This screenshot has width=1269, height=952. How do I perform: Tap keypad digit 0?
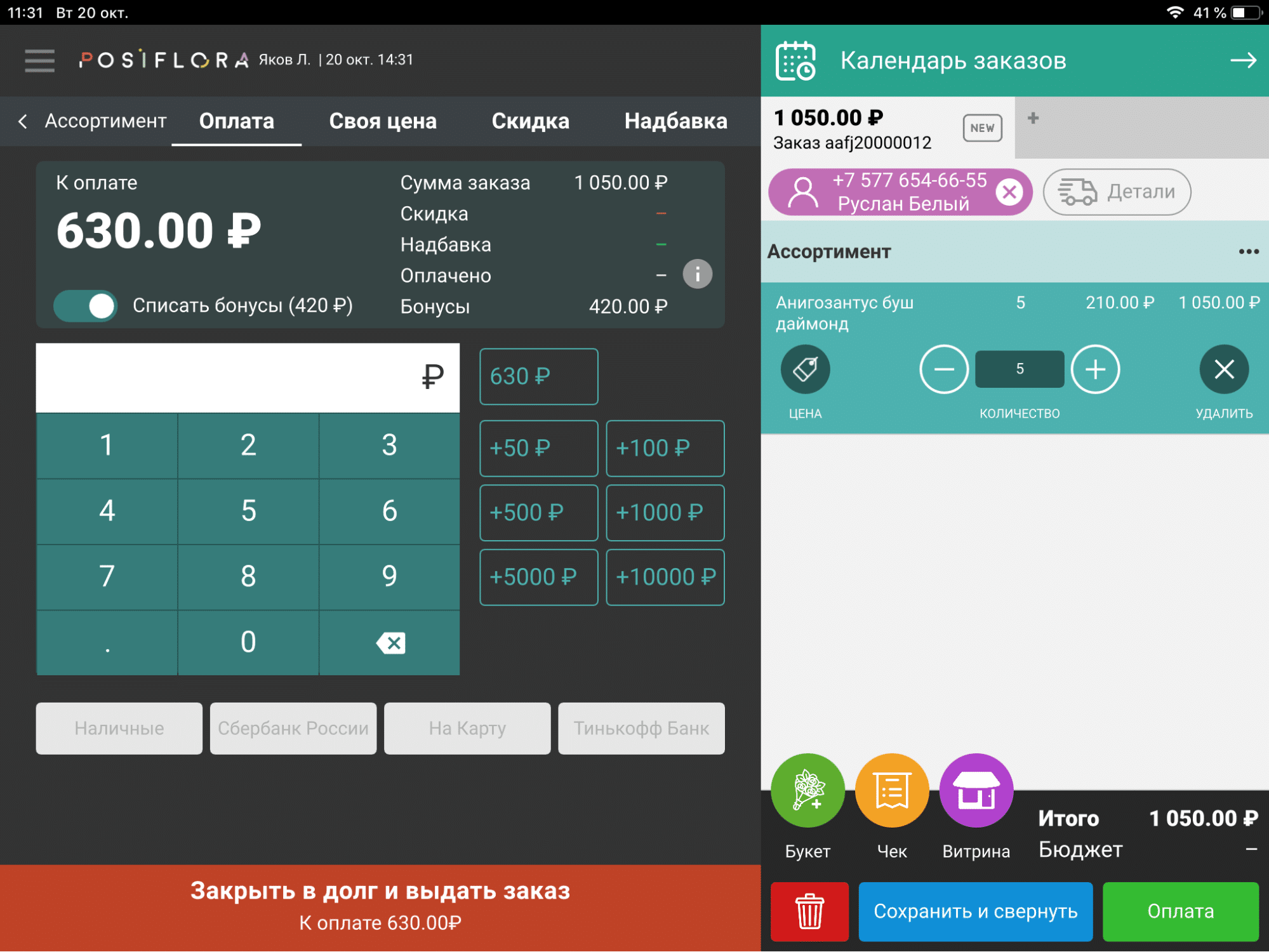[x=248, y=643]
